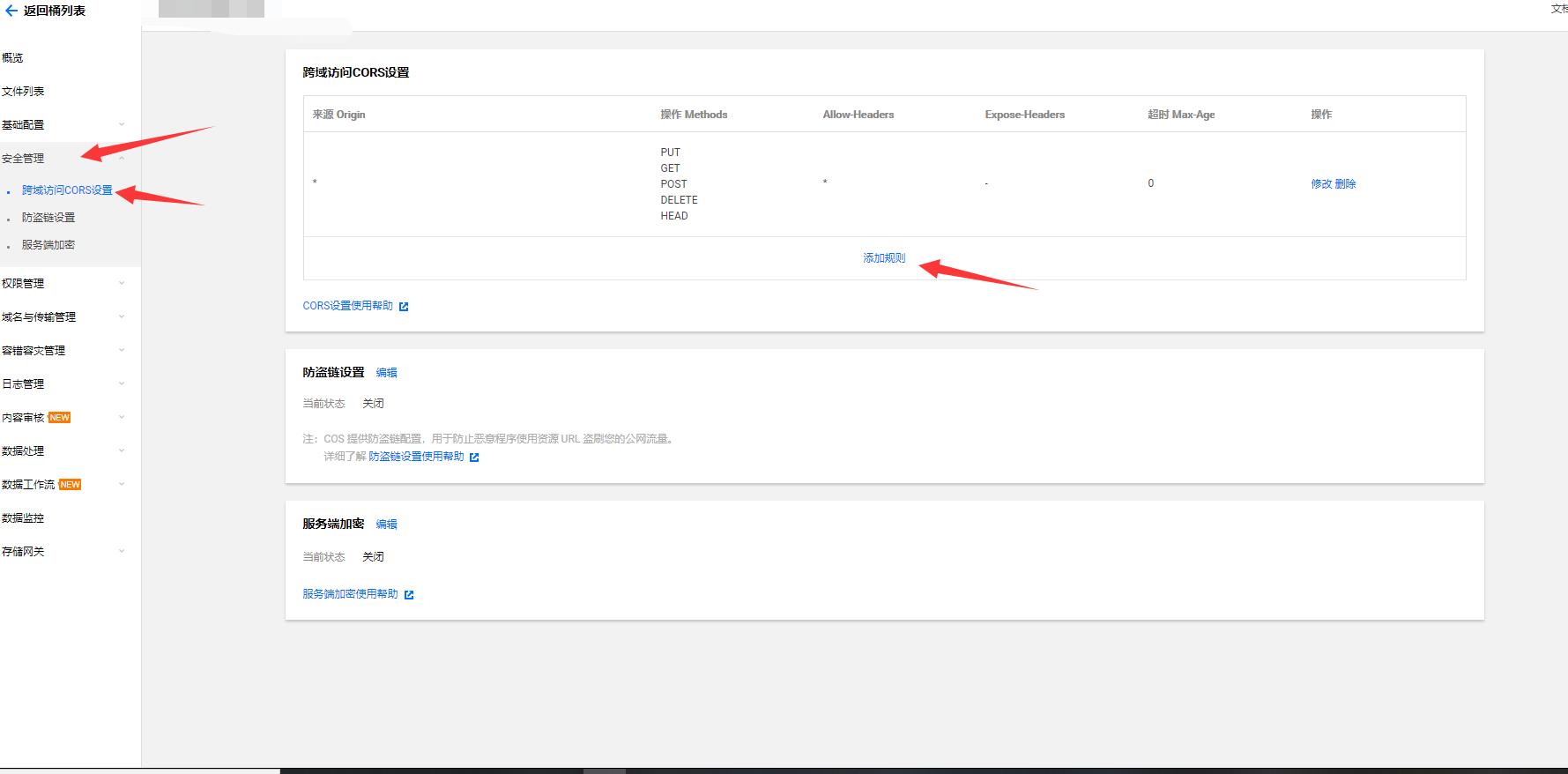Click the 超时 Max-Age column header
Image resolution: width=1568 pixels, height=774 pixels.
click(1181, 115)
